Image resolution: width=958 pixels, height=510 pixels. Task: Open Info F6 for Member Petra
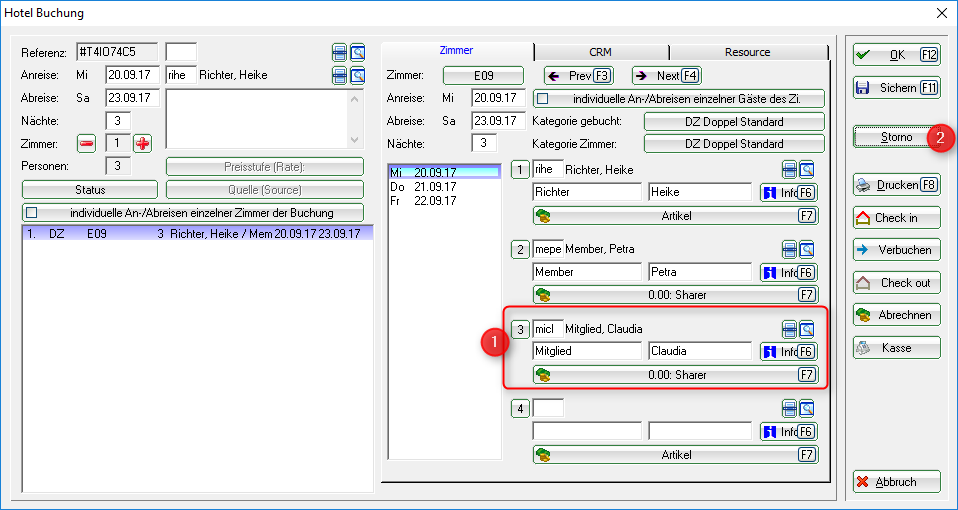click(789, 272)
